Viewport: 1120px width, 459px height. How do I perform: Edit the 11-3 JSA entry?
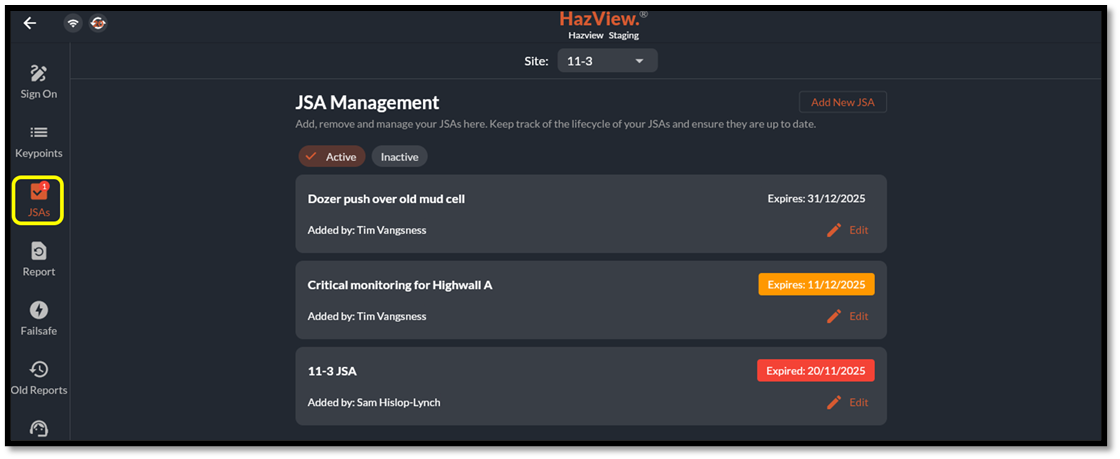(847, 402)
